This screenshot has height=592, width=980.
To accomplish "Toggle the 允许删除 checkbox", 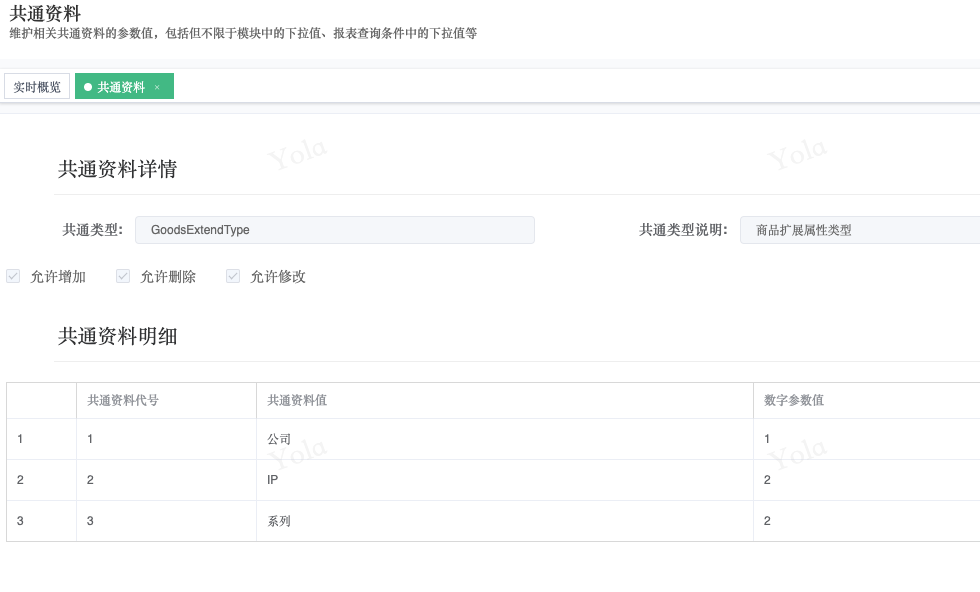I will [123, 277].
